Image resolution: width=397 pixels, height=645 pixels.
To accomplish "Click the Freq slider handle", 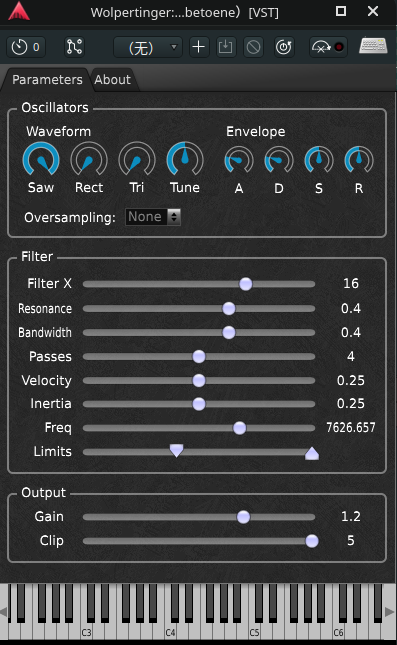I will [239, 428].
